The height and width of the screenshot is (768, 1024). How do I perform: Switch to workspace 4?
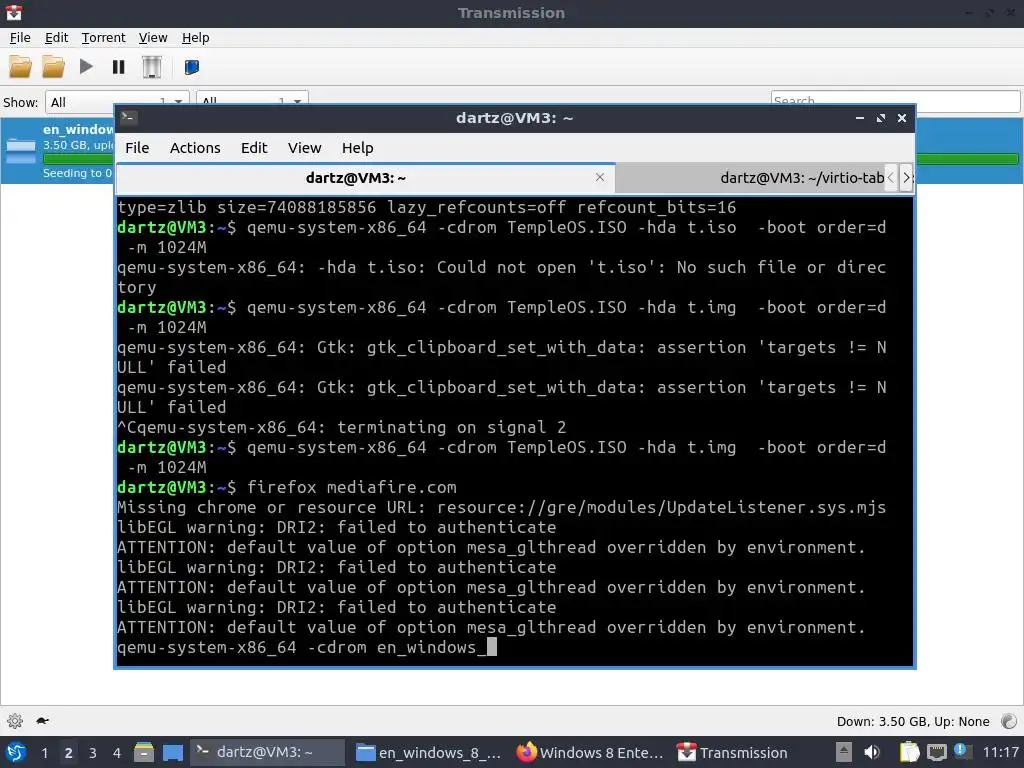click(x=116, y=753)
